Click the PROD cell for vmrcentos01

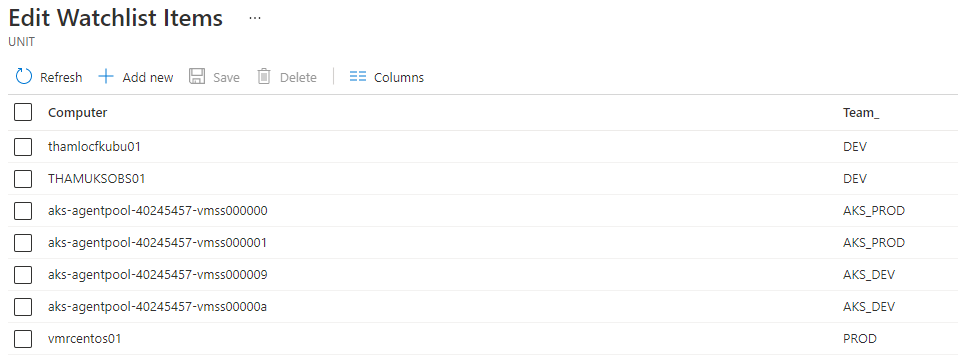click(x=860, y=339)
